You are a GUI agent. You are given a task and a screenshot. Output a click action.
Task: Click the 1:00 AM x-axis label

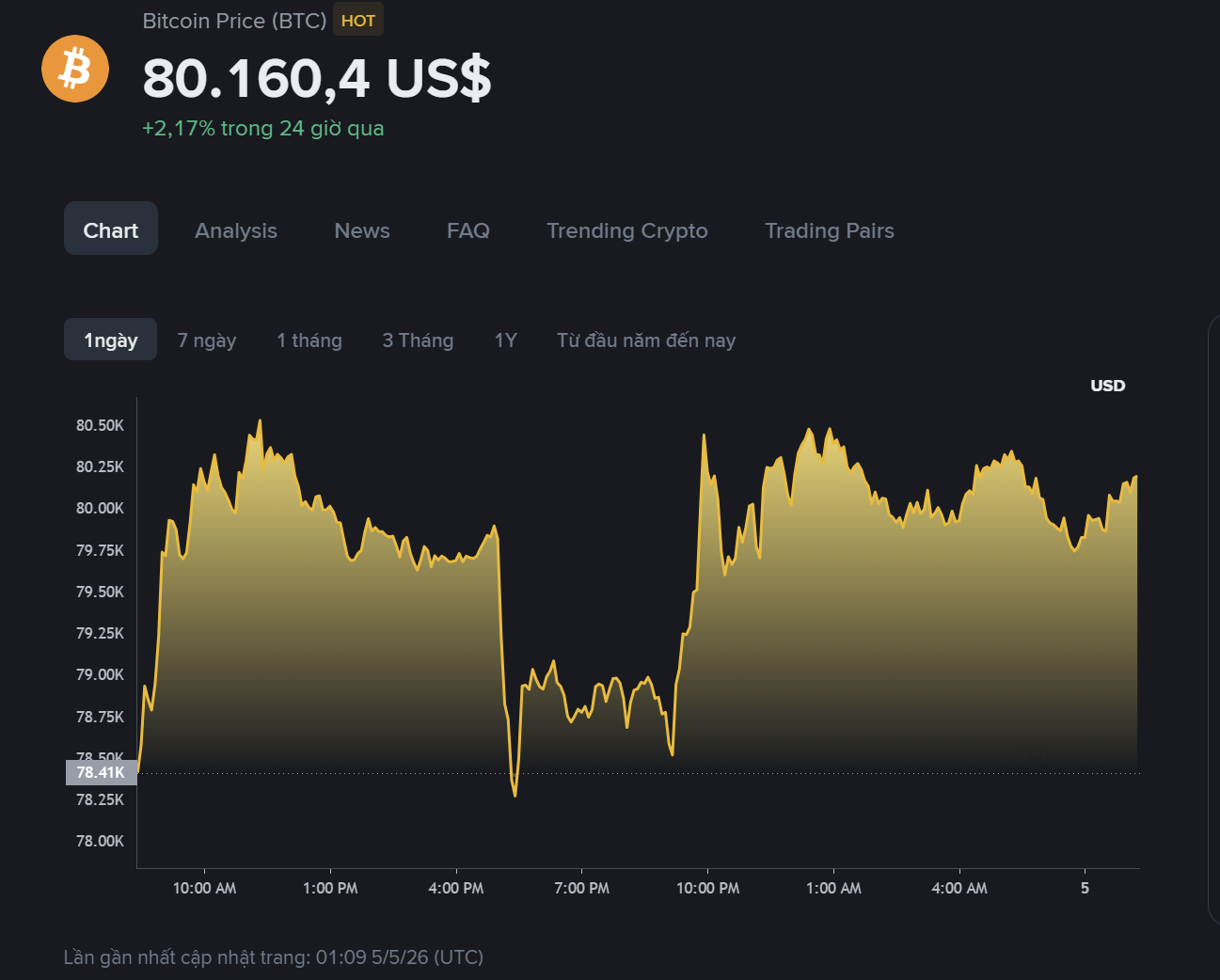click(x=833, y=888)
